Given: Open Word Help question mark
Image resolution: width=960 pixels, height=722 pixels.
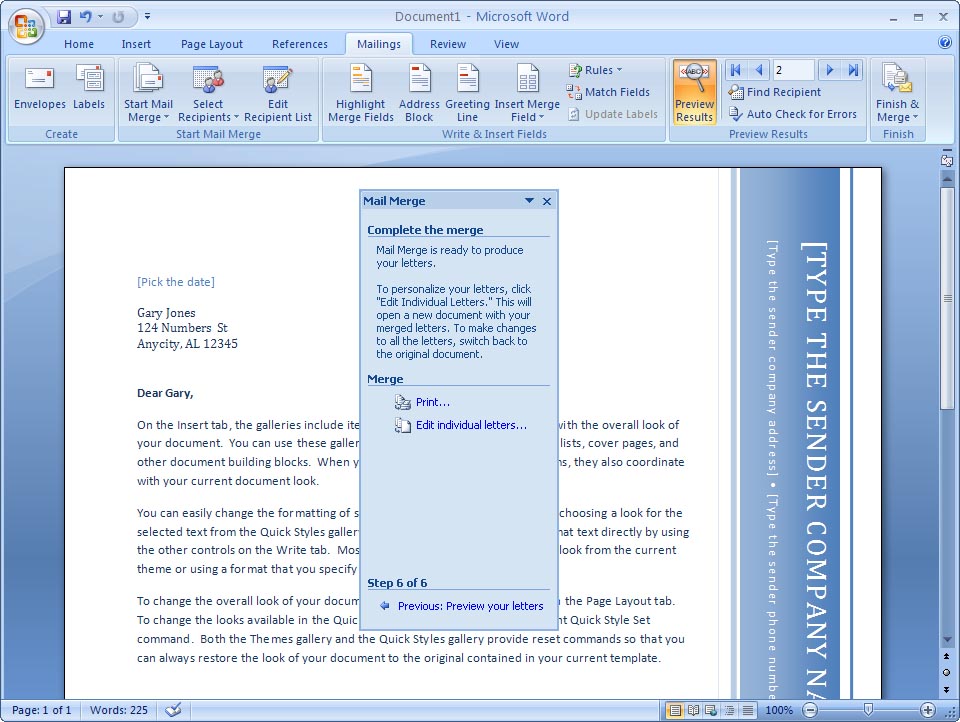Looking at the screenshot, I should click(945, 42).
